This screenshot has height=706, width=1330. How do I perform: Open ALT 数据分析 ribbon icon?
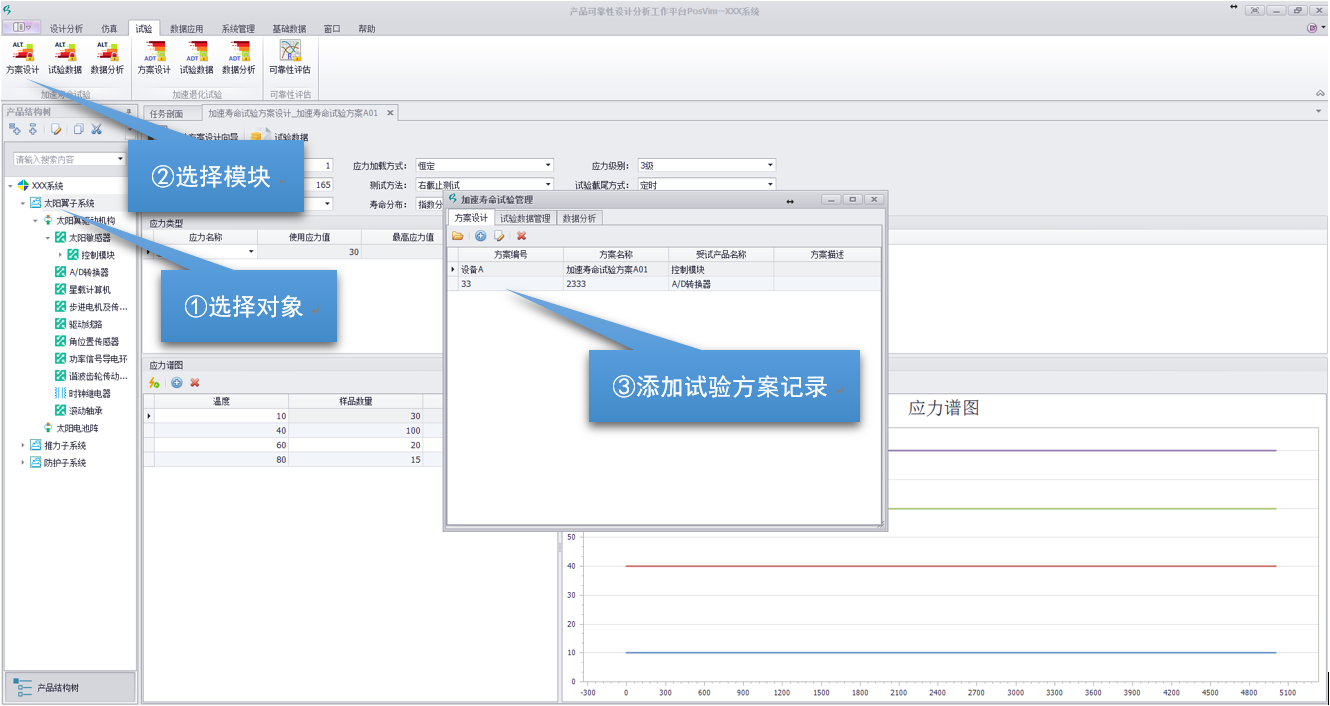[x=107, y=58]
